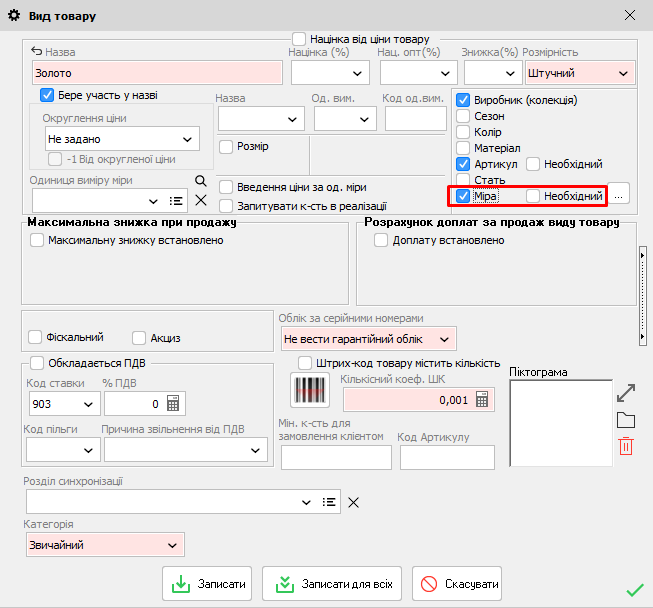Click the magnifier search icon for Одиниця виміру
Viewport: 653px width, 608px height.
[200, 180]
